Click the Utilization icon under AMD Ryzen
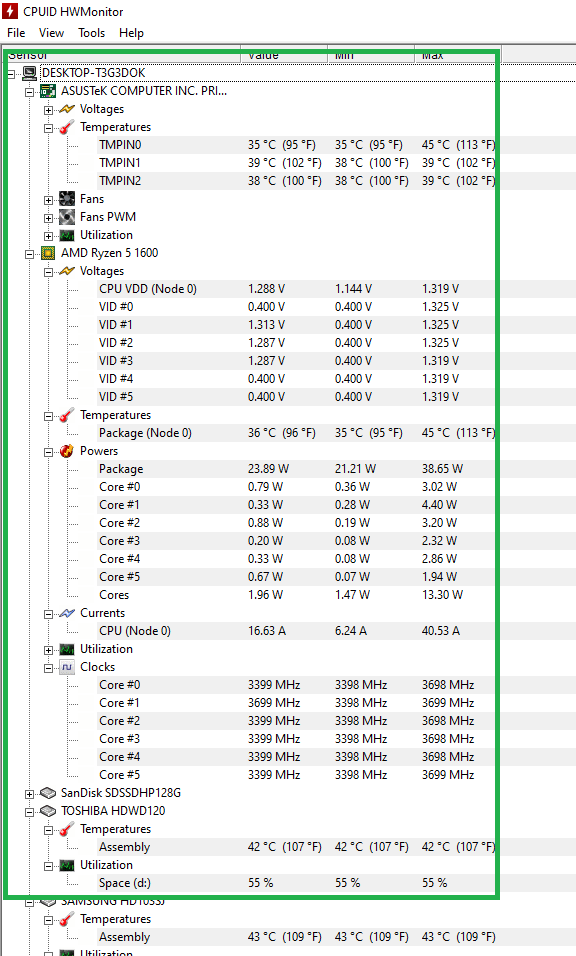The height and width of the screenshot is (956, 576). click(x=67, y=649)
